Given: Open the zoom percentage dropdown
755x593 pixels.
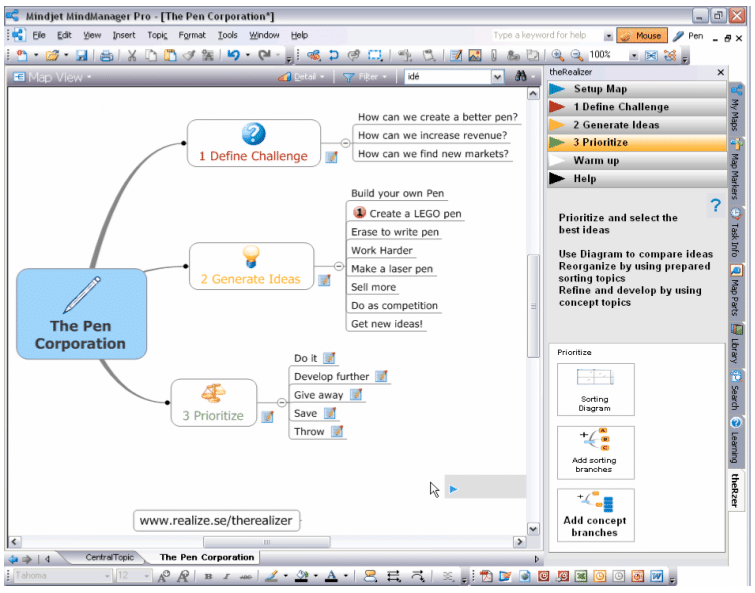Looking at the screenshot, I should pos(634,56).
